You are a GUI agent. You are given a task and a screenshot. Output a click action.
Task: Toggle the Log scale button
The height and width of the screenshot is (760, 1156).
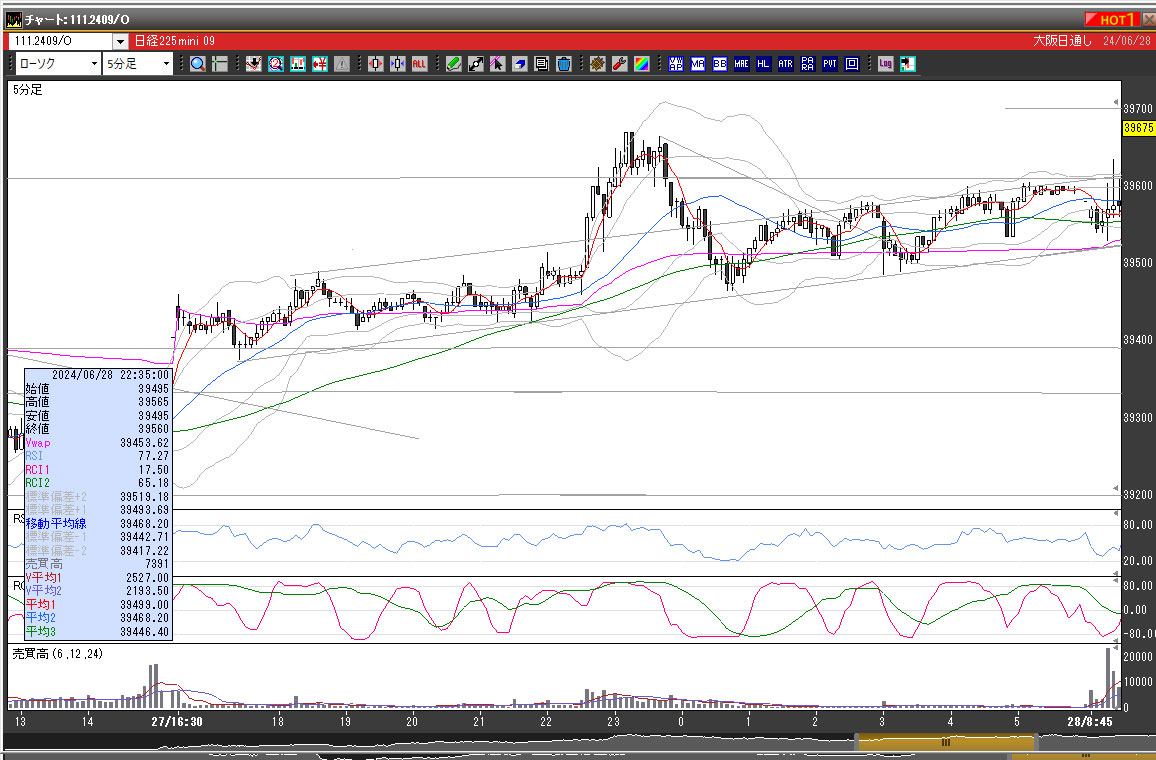coord(885,64)
